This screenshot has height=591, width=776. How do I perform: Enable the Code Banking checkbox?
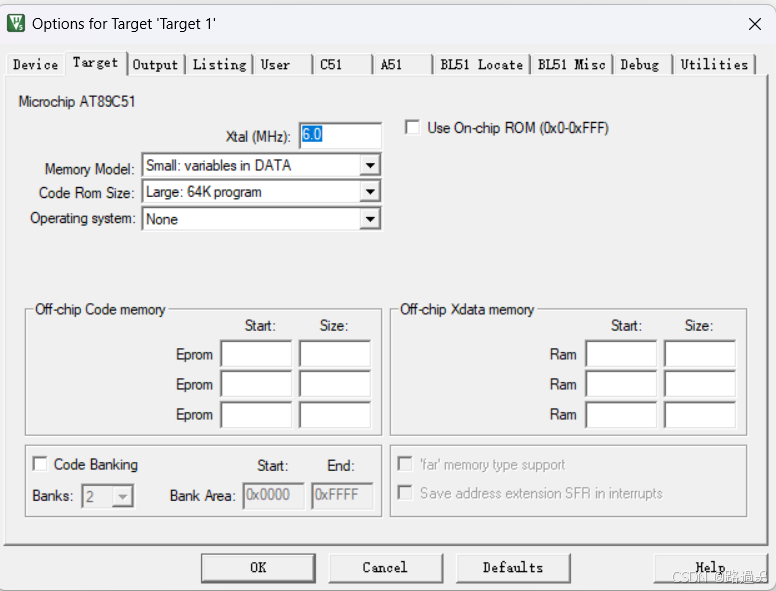40,464
